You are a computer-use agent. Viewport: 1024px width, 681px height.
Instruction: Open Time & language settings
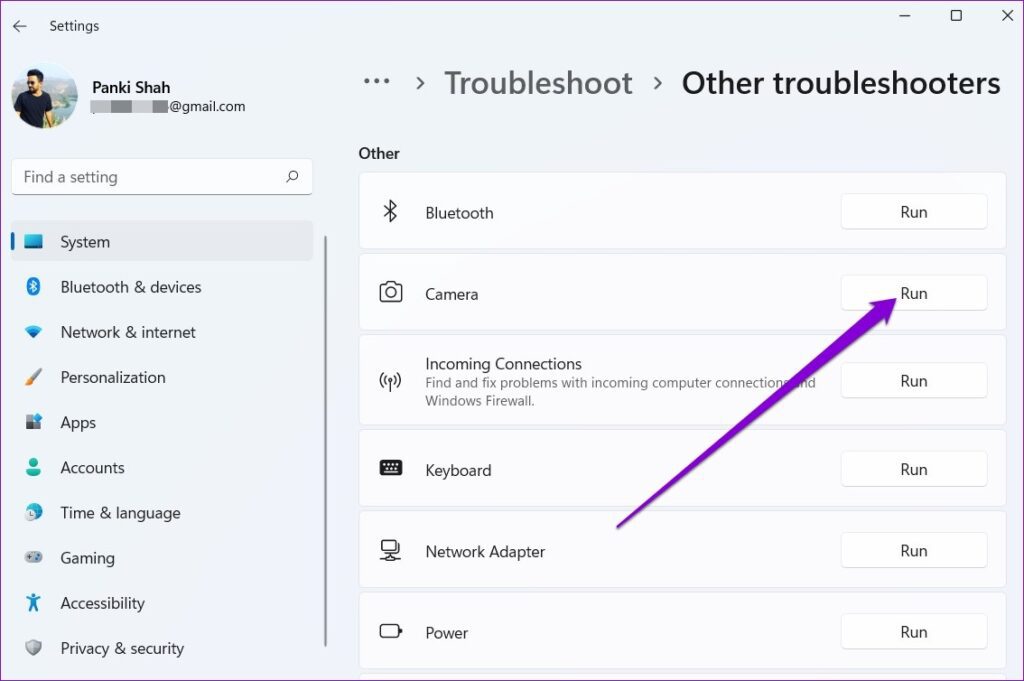click(118, 512)
